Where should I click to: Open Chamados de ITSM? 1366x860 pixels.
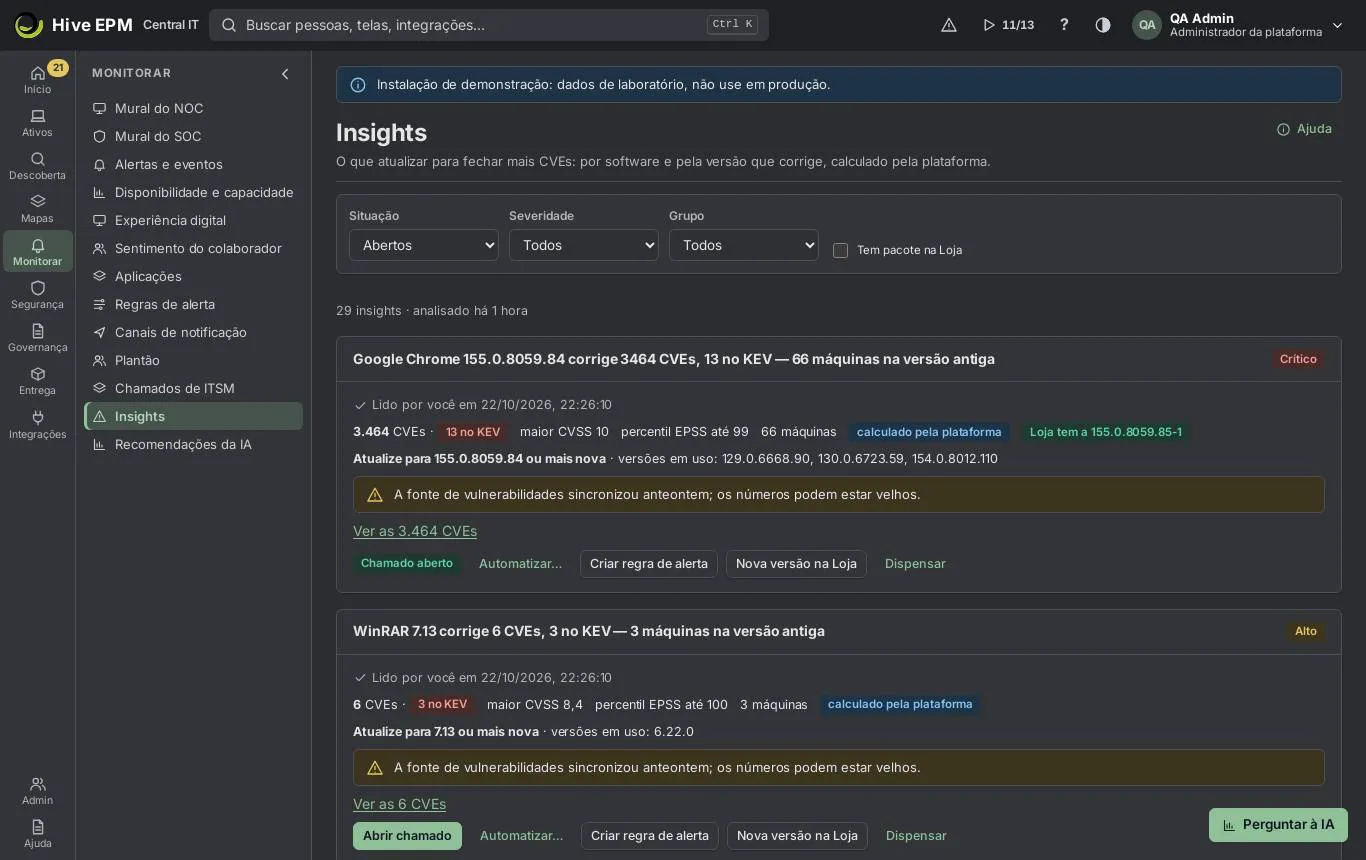[194, 388]
